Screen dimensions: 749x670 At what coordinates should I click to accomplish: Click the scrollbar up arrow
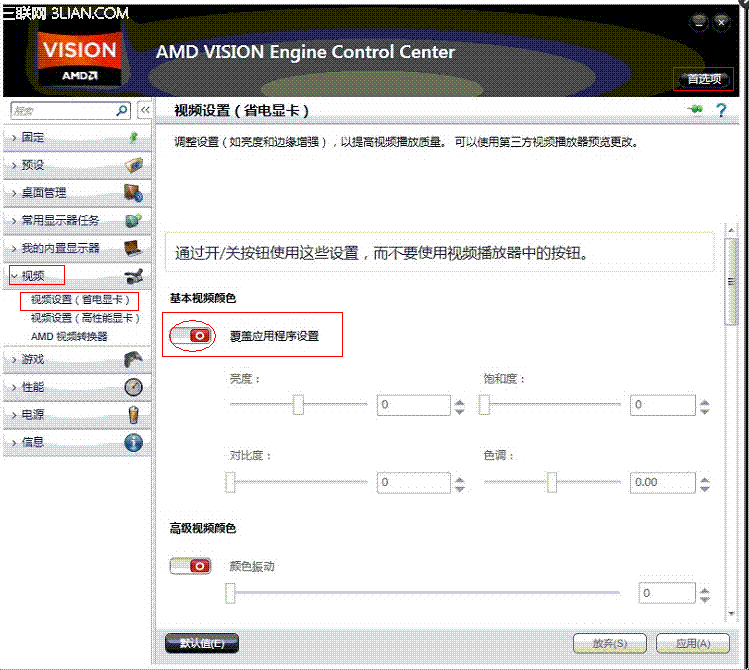tap(731, 230)
